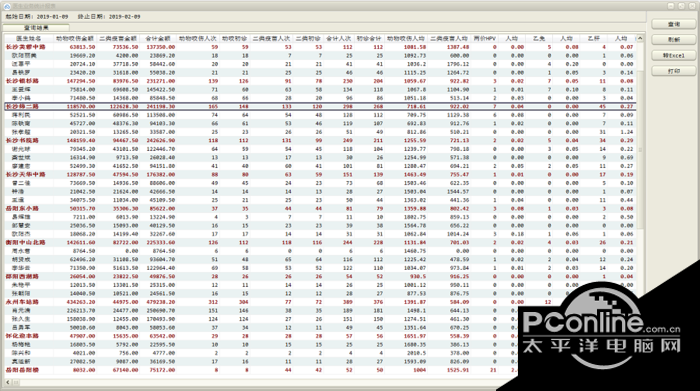Click the end date value 2019-02-09

tap(125, 17)
